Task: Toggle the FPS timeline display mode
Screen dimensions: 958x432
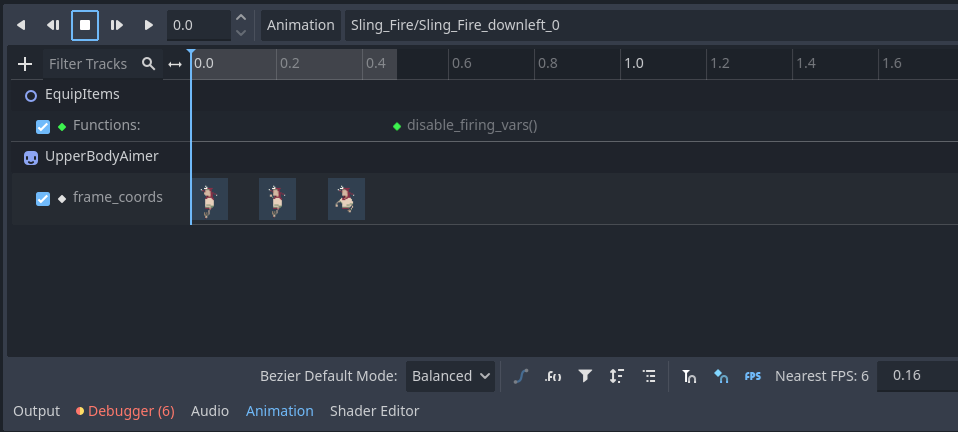Action: point(753,376)
